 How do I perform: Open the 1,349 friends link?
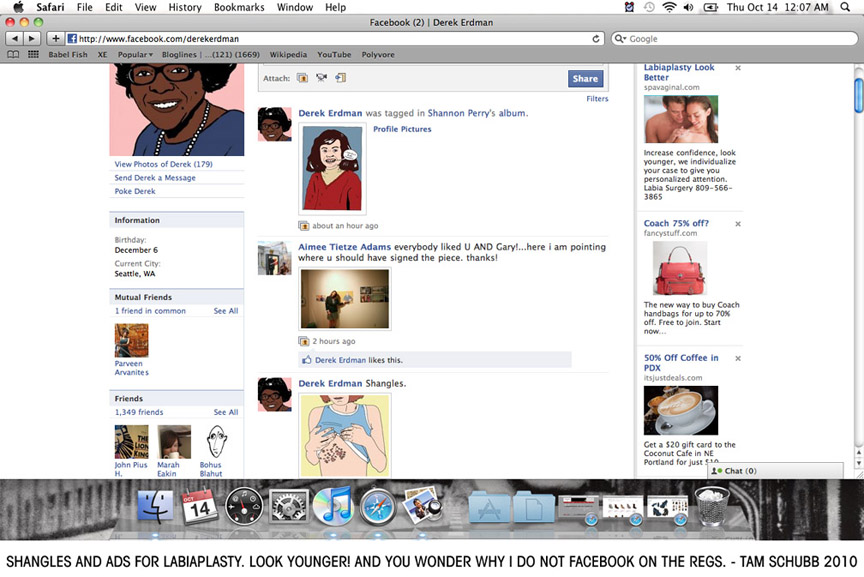point(139,412)
